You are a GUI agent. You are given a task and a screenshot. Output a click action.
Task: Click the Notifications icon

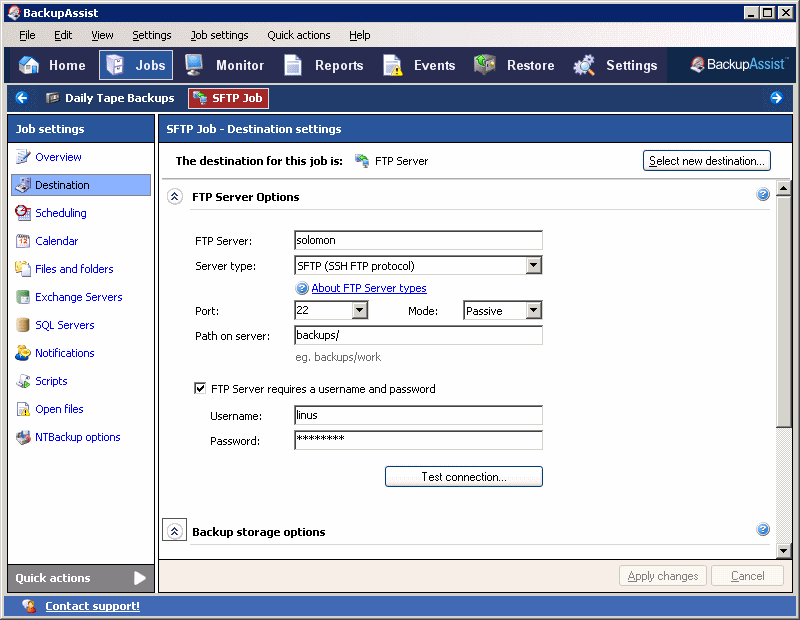click(x=23, y=353)
